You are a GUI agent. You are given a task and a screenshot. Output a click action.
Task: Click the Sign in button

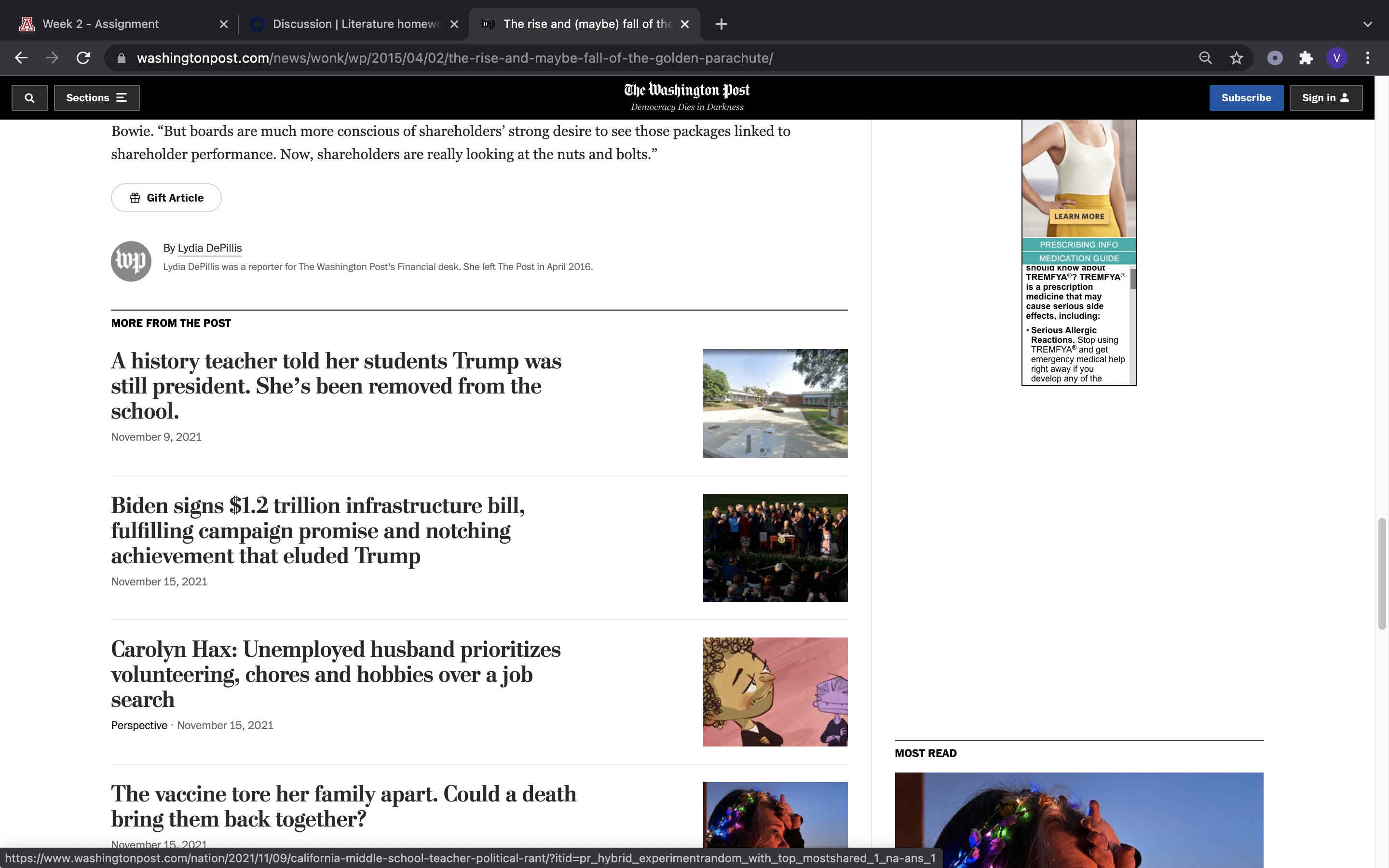coord(1326,97)
